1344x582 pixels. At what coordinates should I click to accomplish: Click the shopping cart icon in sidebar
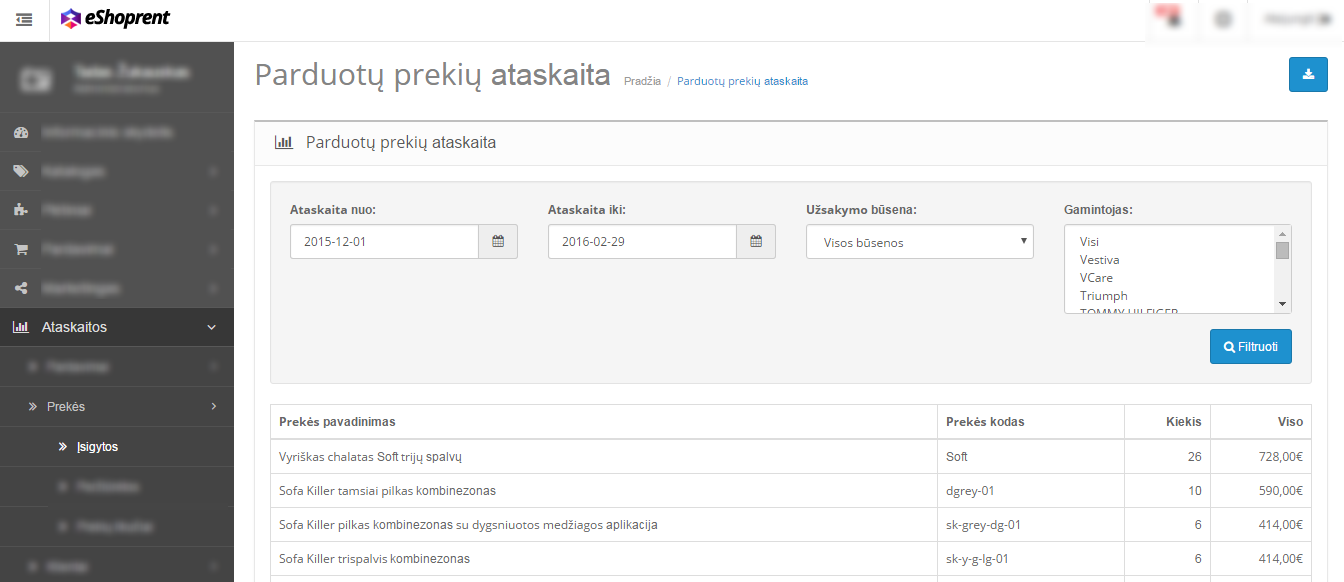click(x=21, y=249)
